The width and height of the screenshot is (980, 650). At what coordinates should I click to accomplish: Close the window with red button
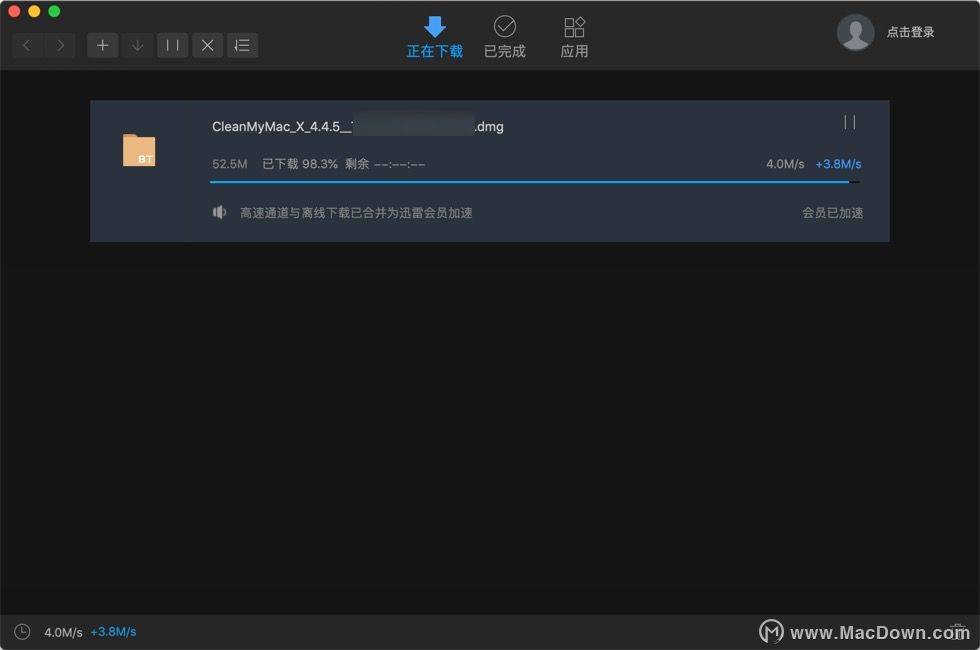coord(14,11)
